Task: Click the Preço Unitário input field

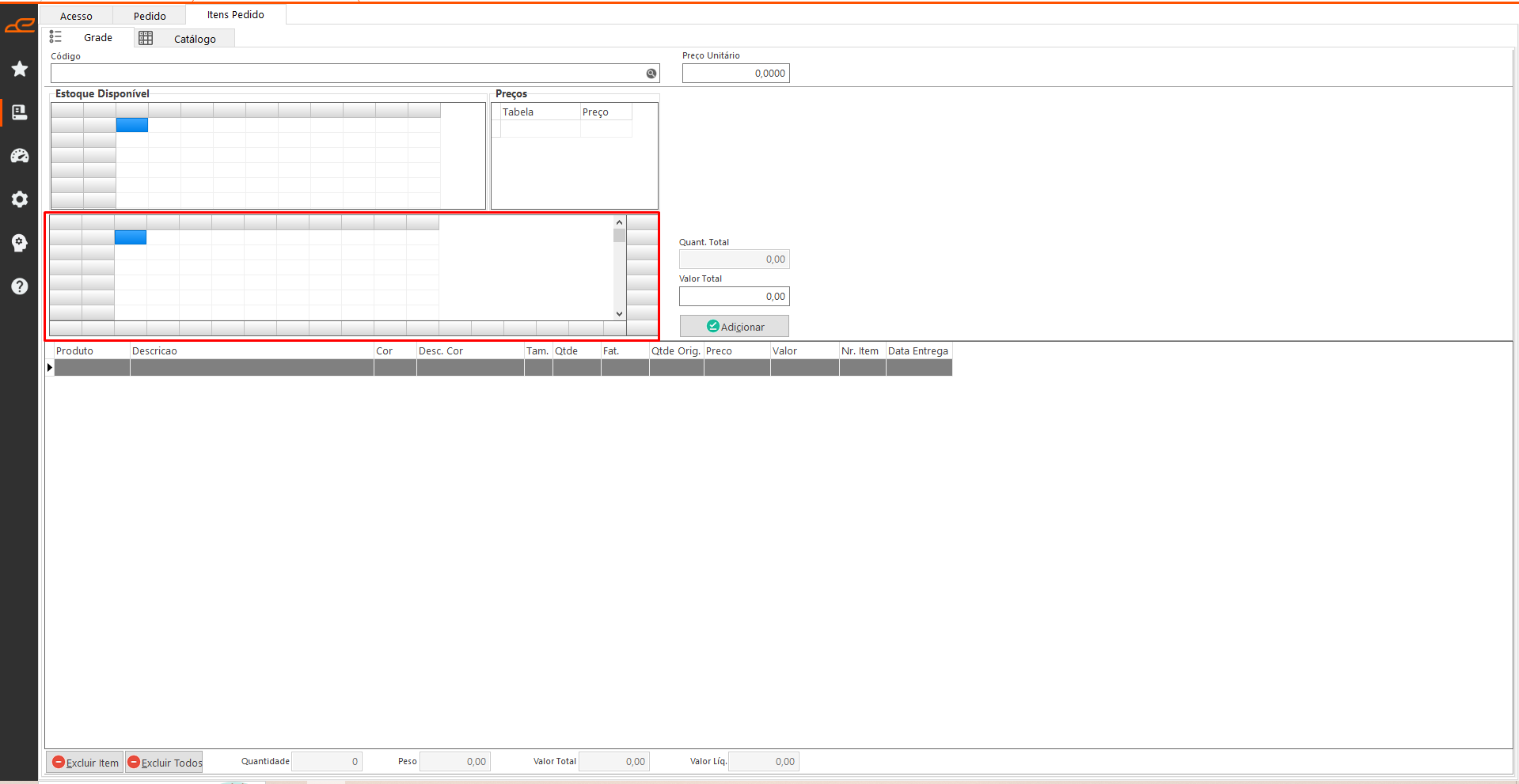Action: pyautogui.click(x=735, y=74)
